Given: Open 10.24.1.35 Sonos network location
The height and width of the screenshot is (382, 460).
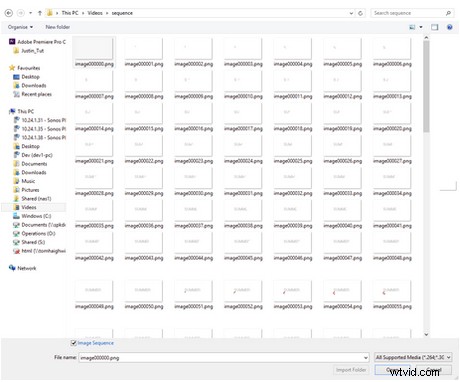Looking at the screenshot, I should click(40, 129).
